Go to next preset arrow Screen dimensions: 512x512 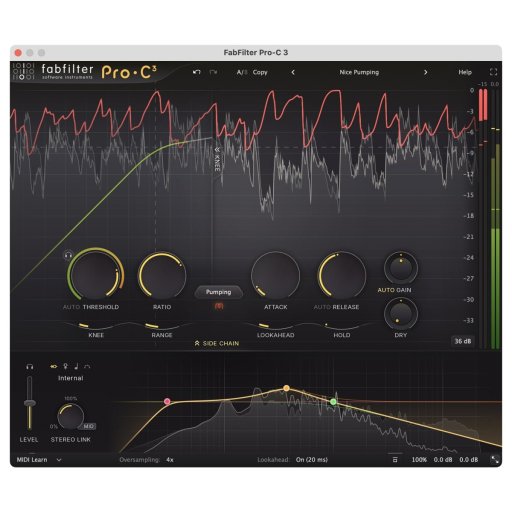click(x=425, y=72)
